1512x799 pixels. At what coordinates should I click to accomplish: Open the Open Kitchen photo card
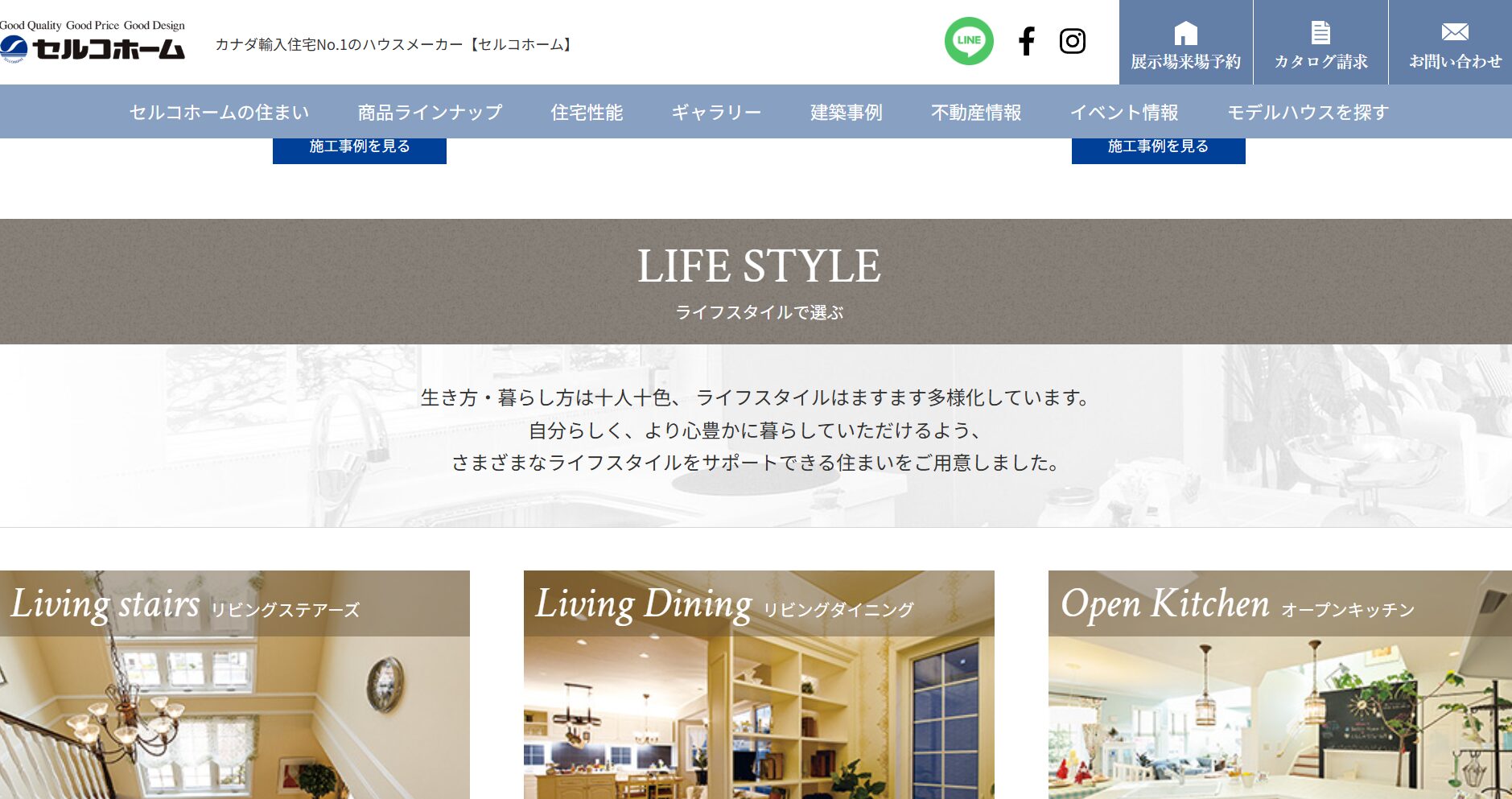[1280, 685]
